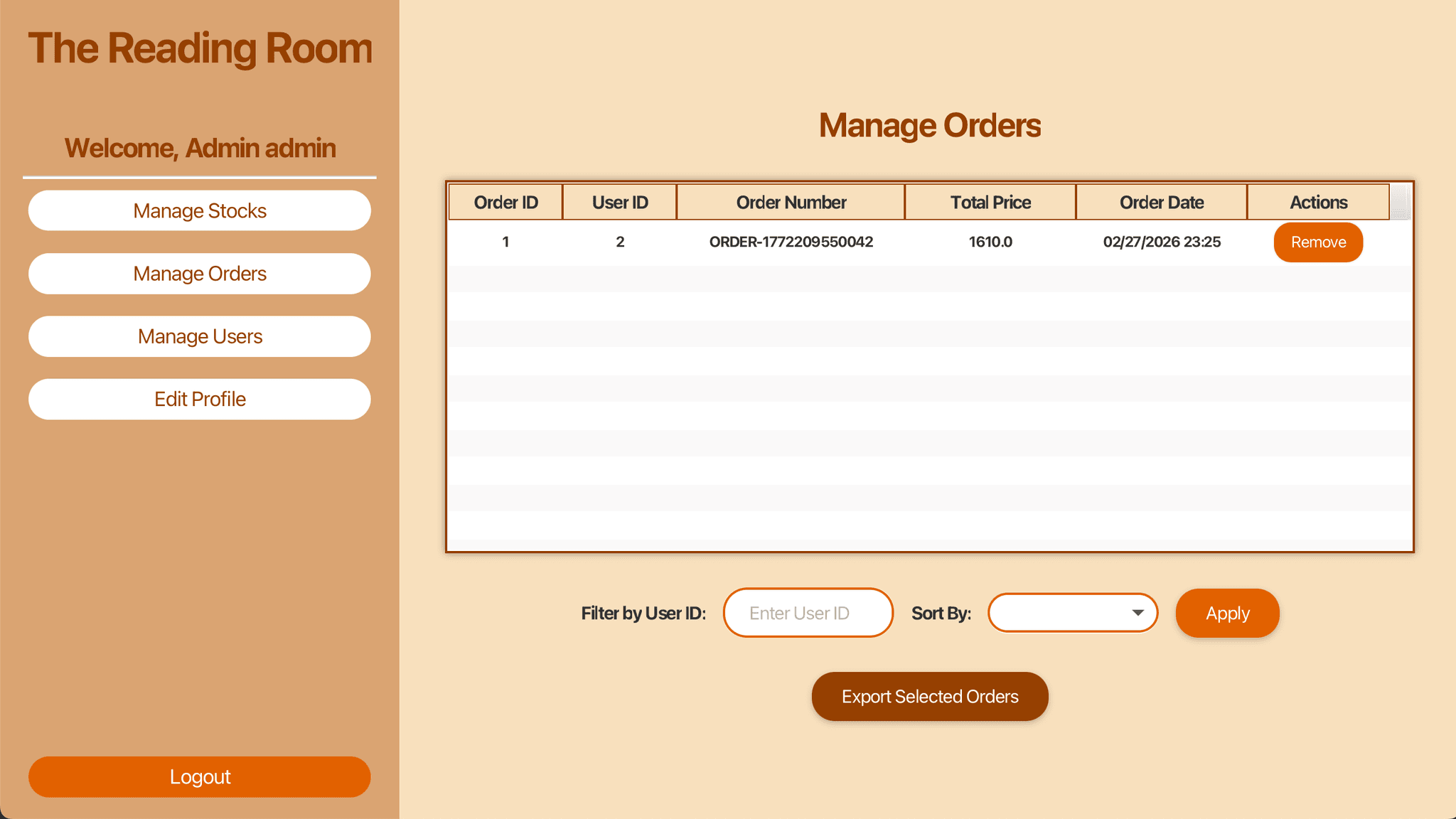Click the Total Price column header
The image size is (1456, 819).
(x=990, y=203)
